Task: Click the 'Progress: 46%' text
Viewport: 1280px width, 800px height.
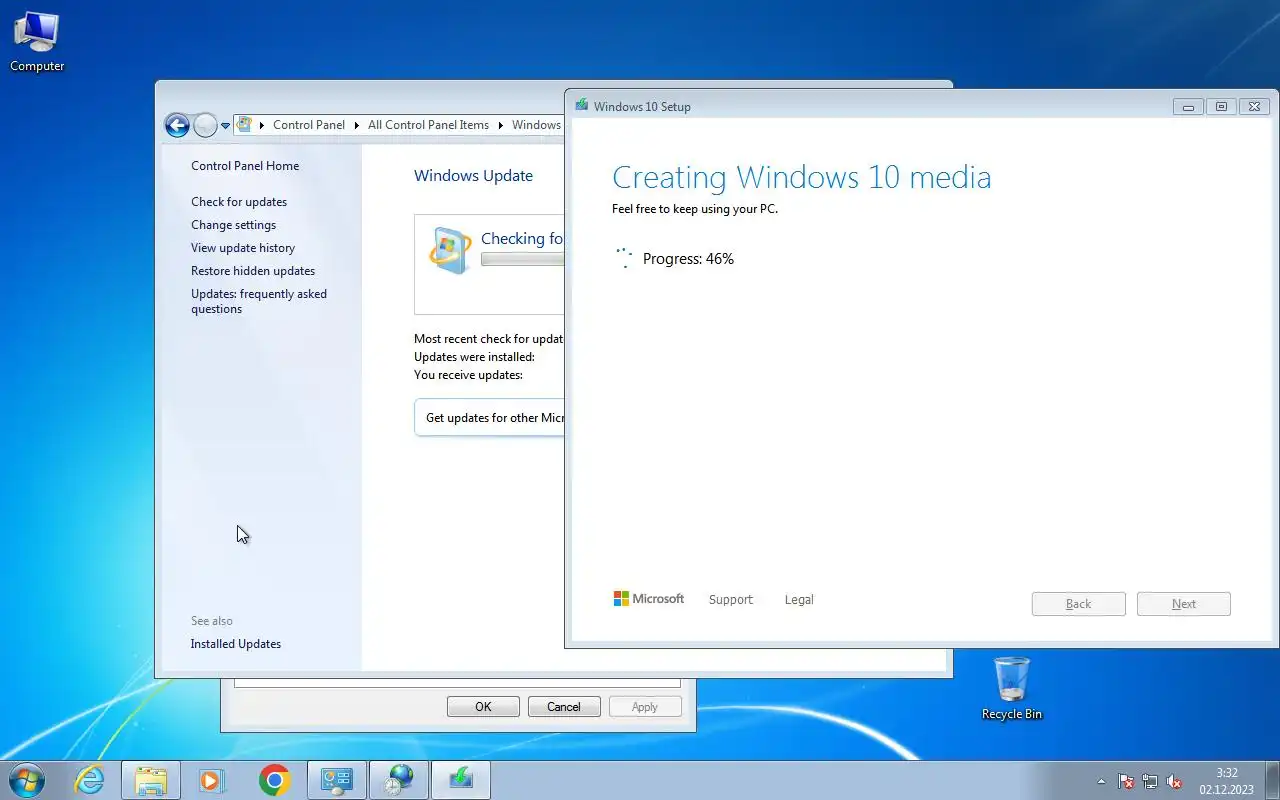Action: pyautogui.click(x=688, y=259)
